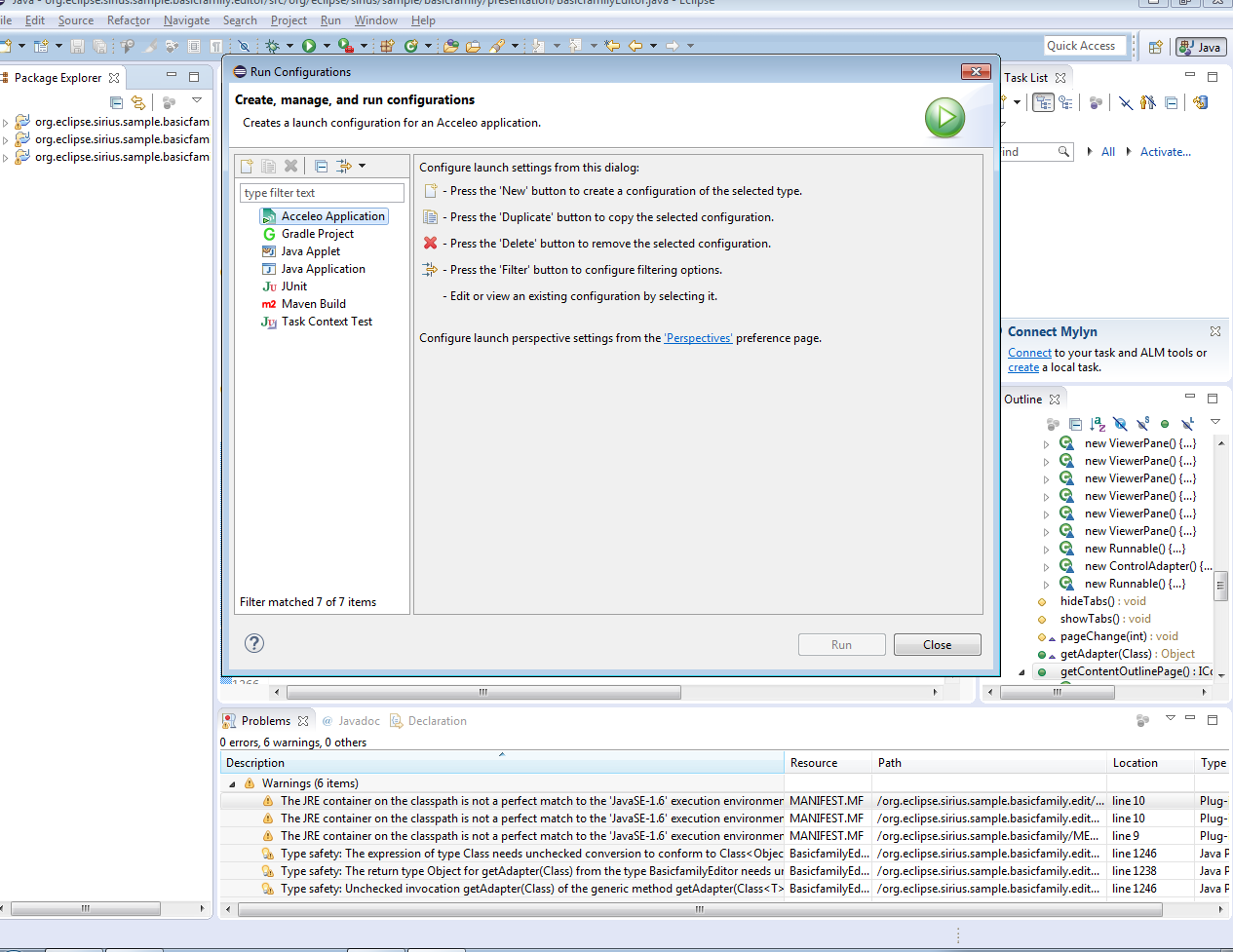The image size is (1233, 952).
Task: Collapse all in Outline view
Action: (1075, 424)
